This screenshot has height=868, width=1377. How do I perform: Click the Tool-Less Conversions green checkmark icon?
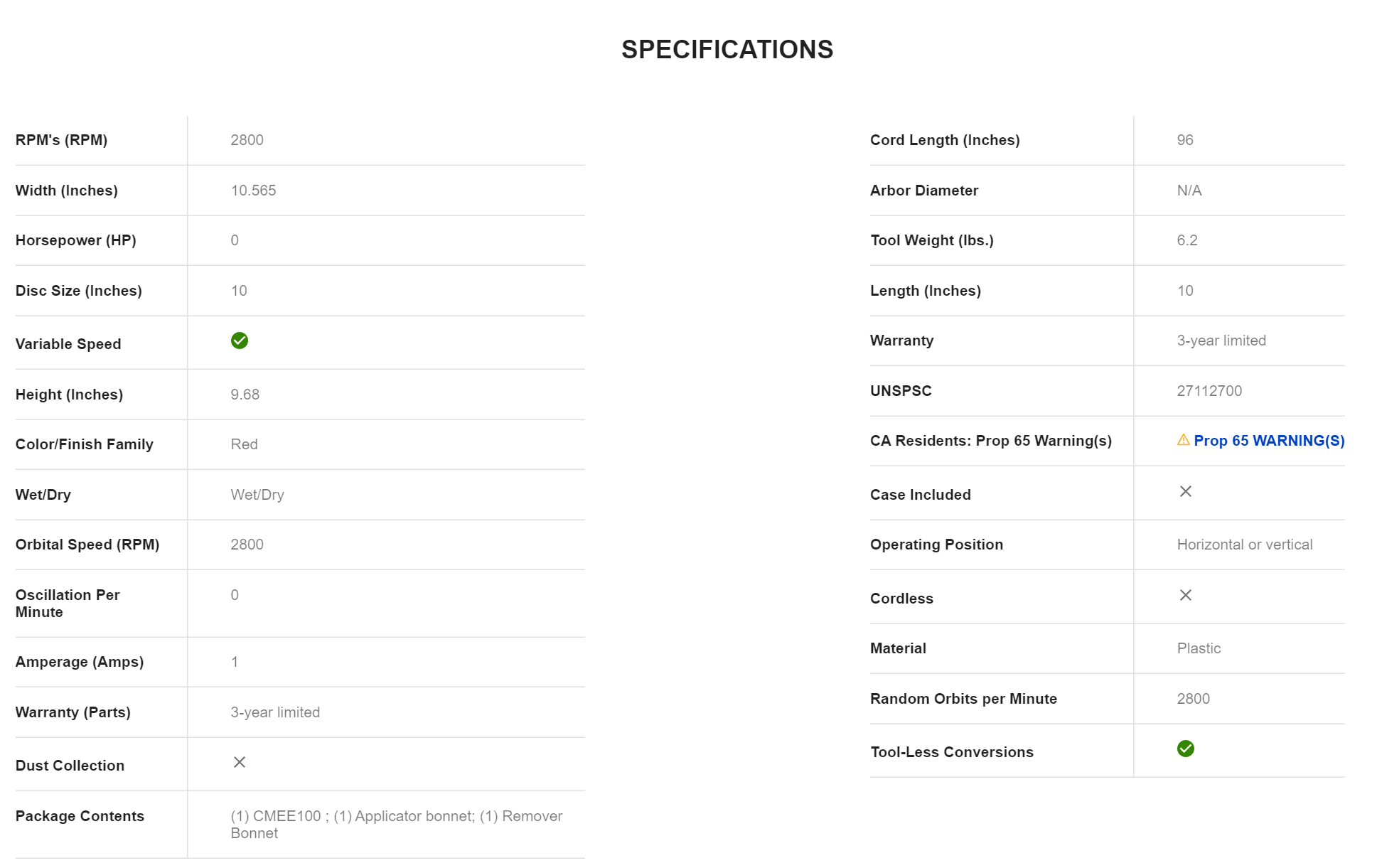click(x=1185, y=749)
